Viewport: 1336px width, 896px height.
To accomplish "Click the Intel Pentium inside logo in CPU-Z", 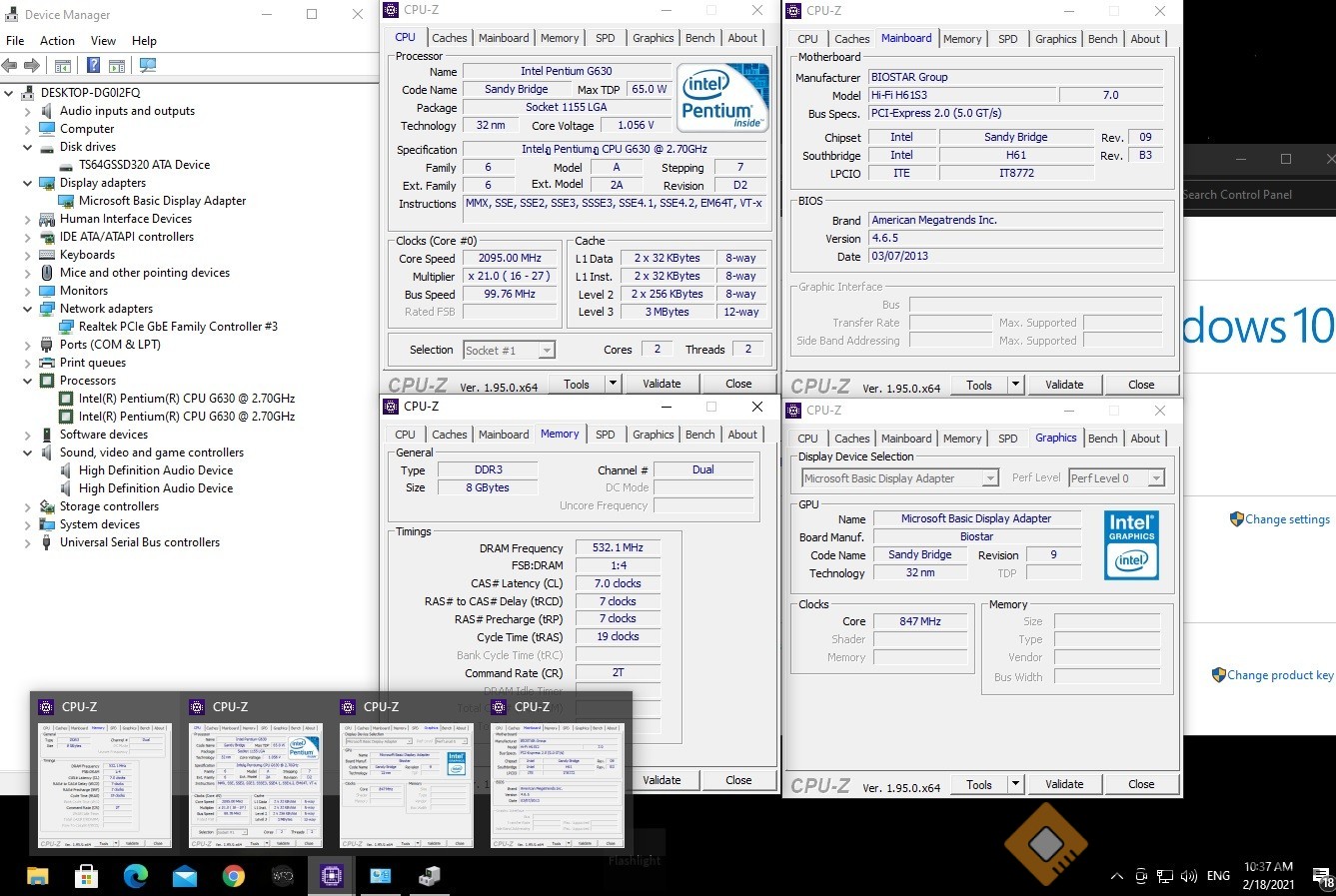I will [723, 97].
